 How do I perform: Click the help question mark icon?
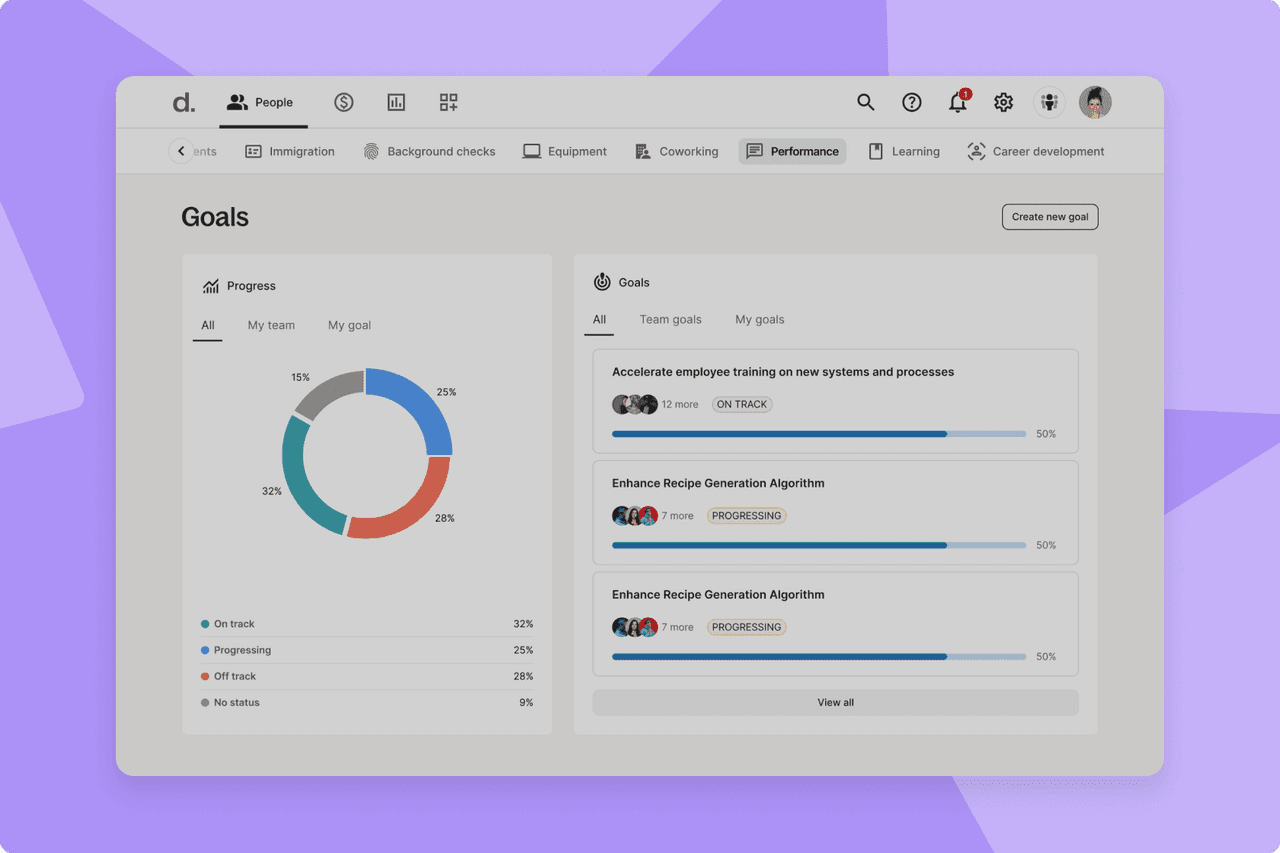click(x=912, y=102)
